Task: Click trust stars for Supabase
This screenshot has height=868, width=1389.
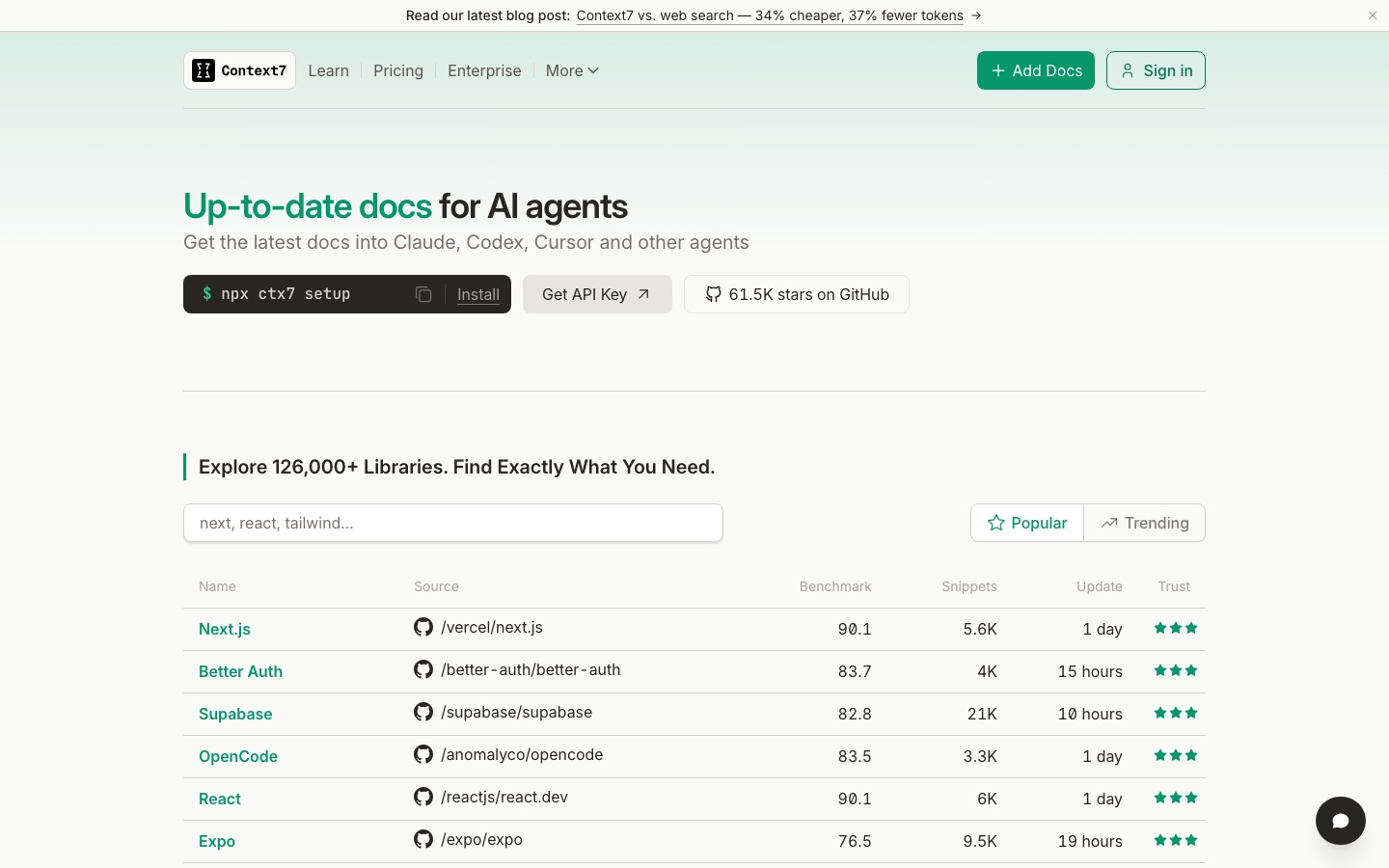Action: point(1176,713)
